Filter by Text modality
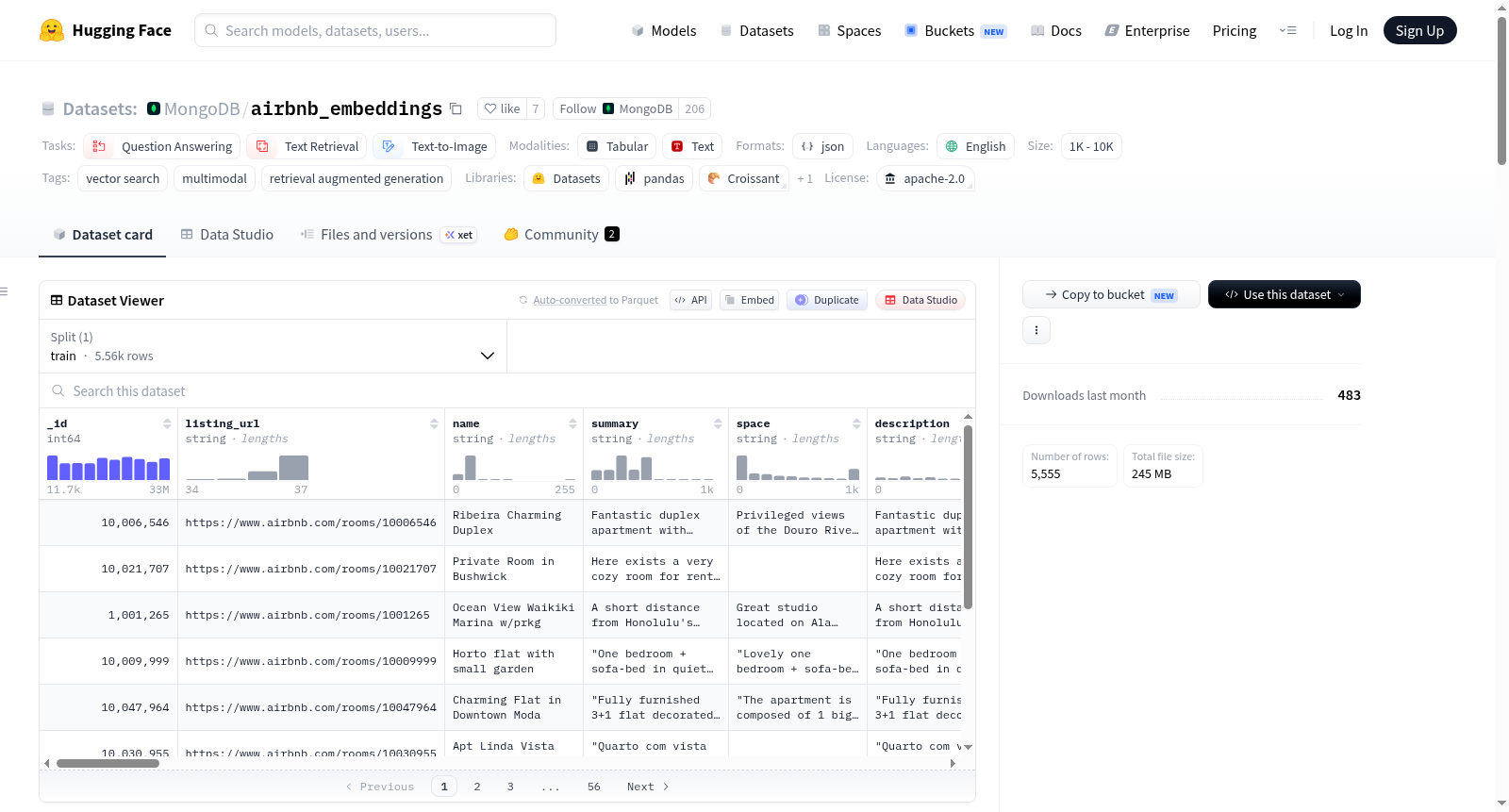 click(692, 146)
